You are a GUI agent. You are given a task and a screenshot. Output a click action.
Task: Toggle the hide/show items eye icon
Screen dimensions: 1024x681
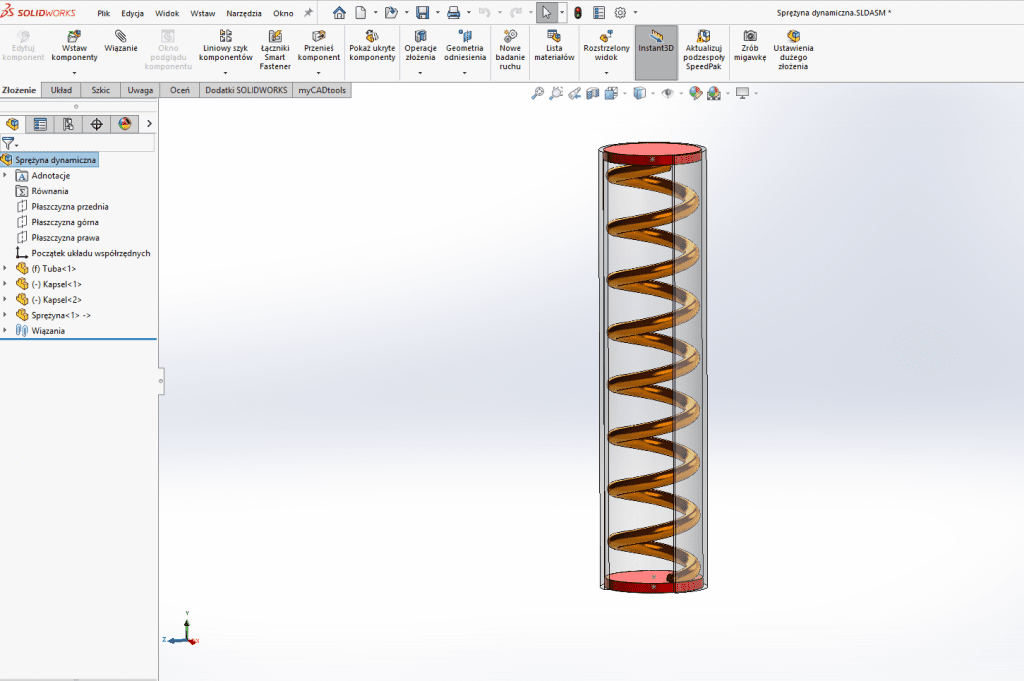667,93
